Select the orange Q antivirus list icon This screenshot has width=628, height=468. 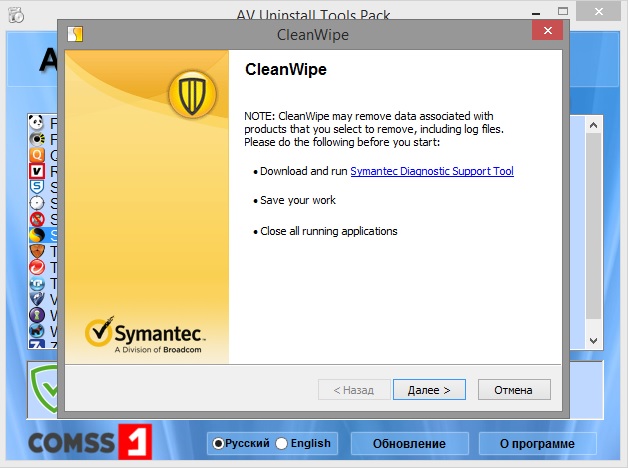point(37,155)
